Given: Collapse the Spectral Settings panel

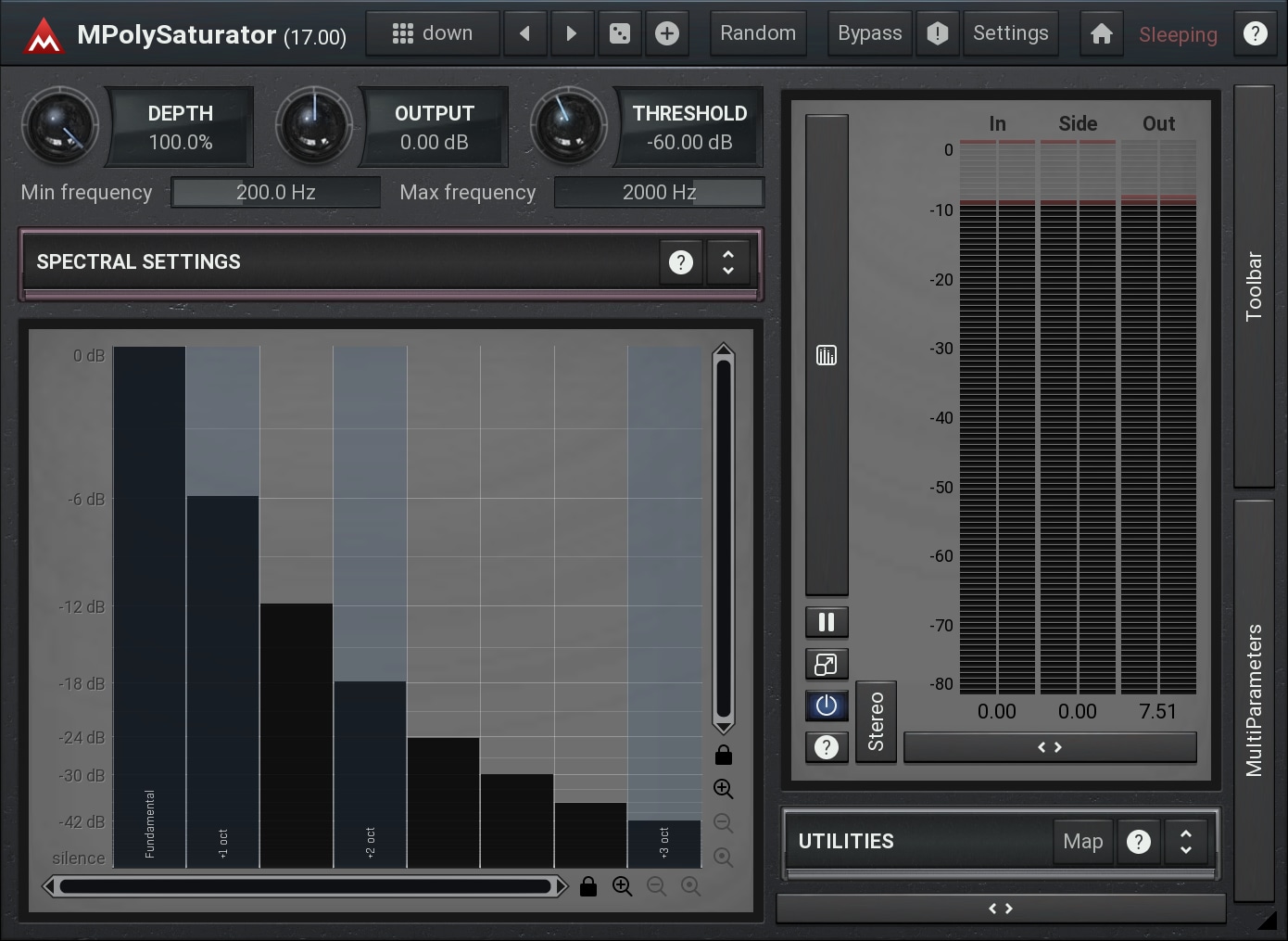Looking at the screenshot, I should point(728,262).
